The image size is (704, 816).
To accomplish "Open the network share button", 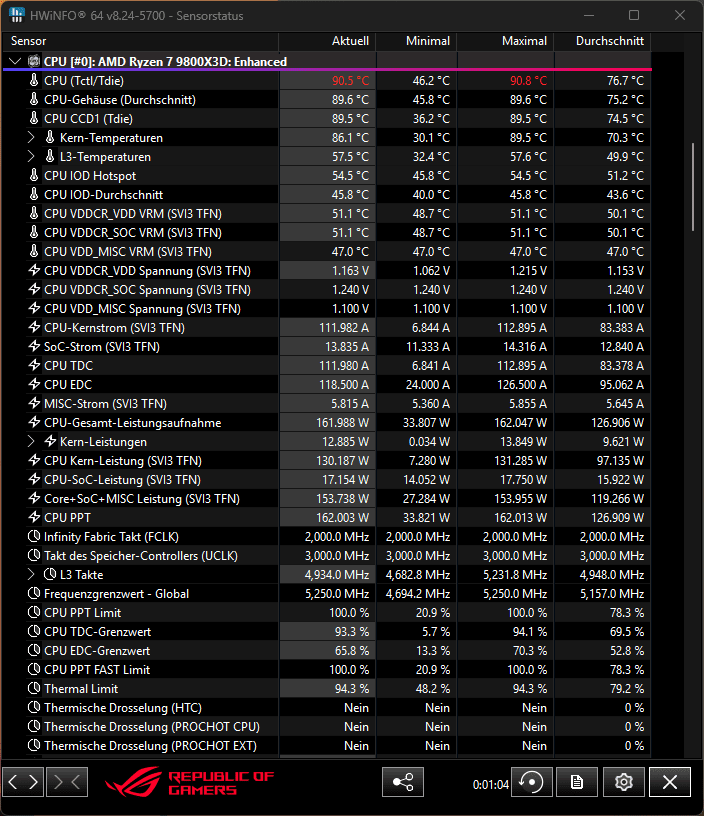I will (x=403, y=782).
